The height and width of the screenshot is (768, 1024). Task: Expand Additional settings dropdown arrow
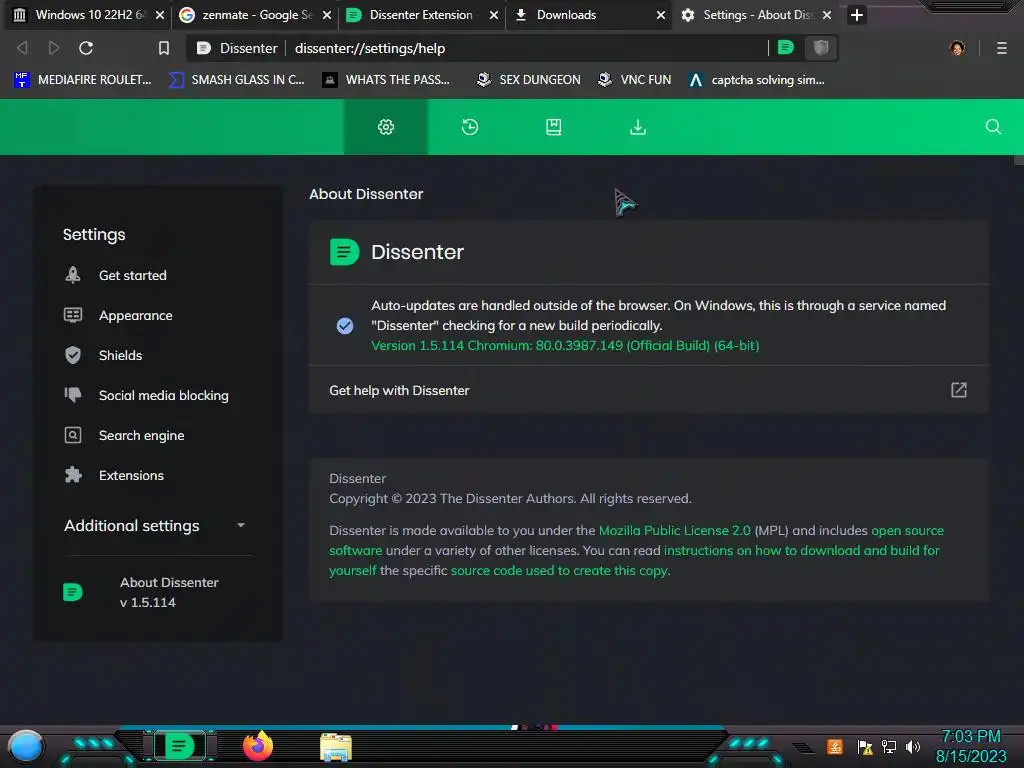241,525
